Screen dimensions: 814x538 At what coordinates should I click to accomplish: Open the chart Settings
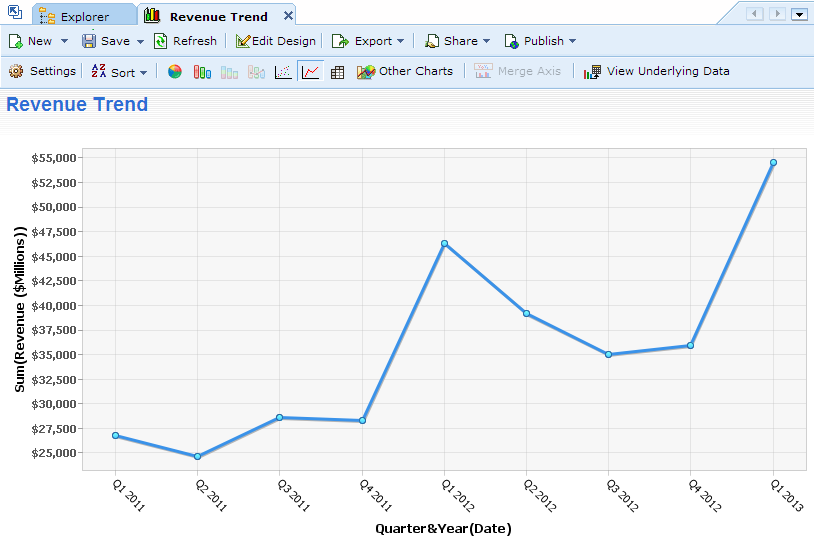point(42,72)
